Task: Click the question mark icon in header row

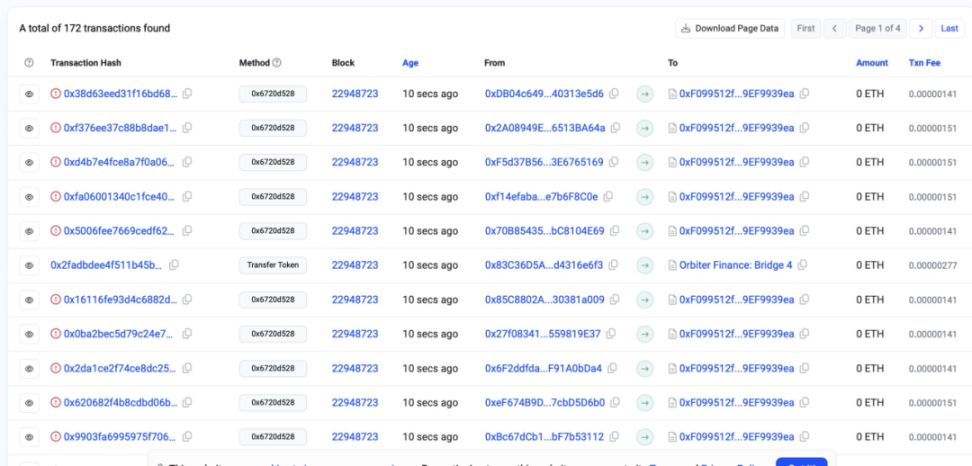Action: (x=27, y=63)
